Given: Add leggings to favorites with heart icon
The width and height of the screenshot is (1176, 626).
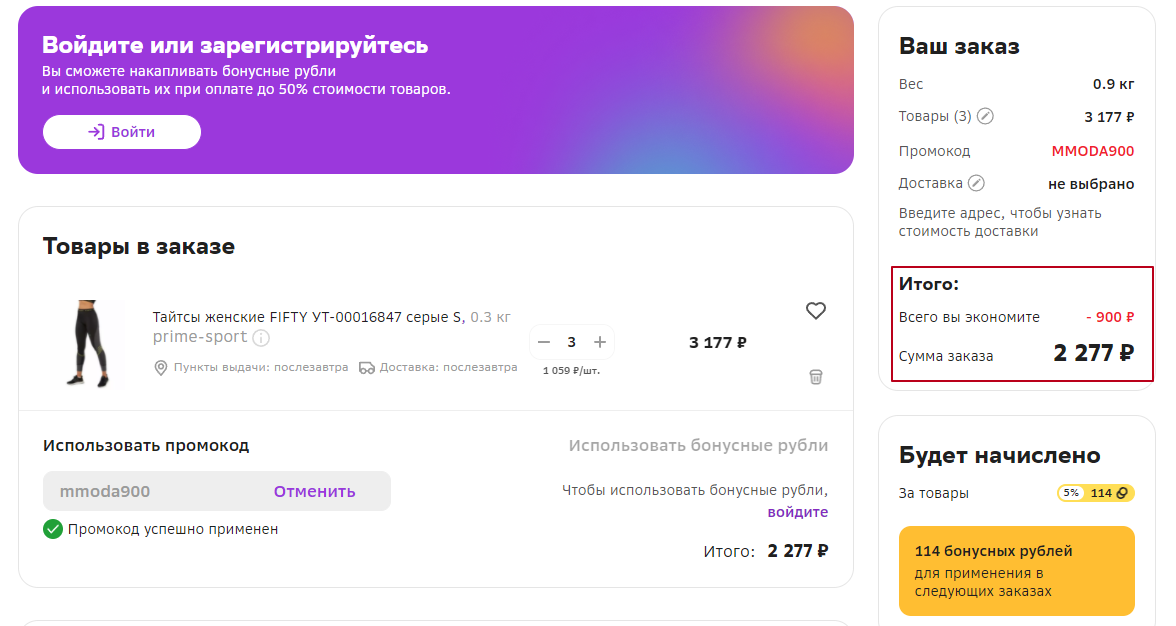Looking at the screenshot, I should pyautogui.click(x=816, y=311).
